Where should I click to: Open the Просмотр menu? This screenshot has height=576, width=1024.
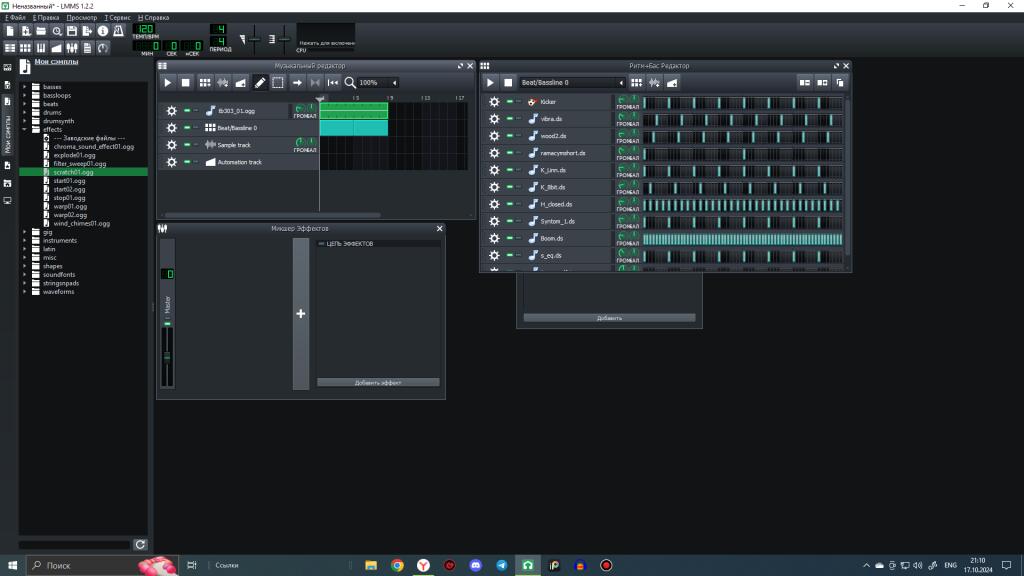tap(82, 18)
